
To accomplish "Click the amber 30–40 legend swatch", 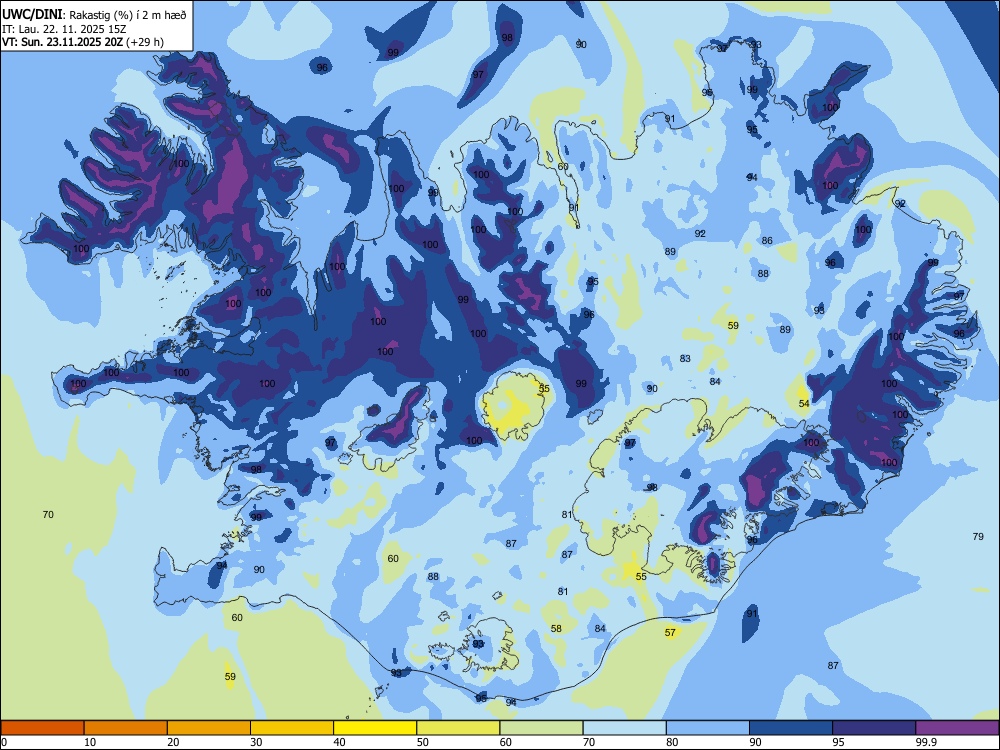I will (292, 728).
